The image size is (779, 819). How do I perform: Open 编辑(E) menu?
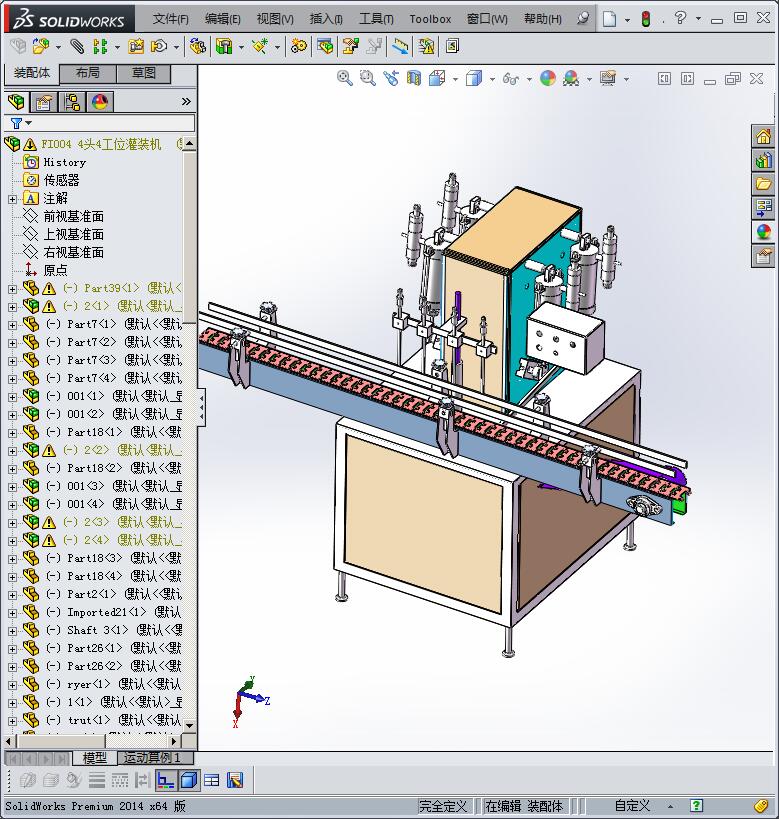pos(223,19)
